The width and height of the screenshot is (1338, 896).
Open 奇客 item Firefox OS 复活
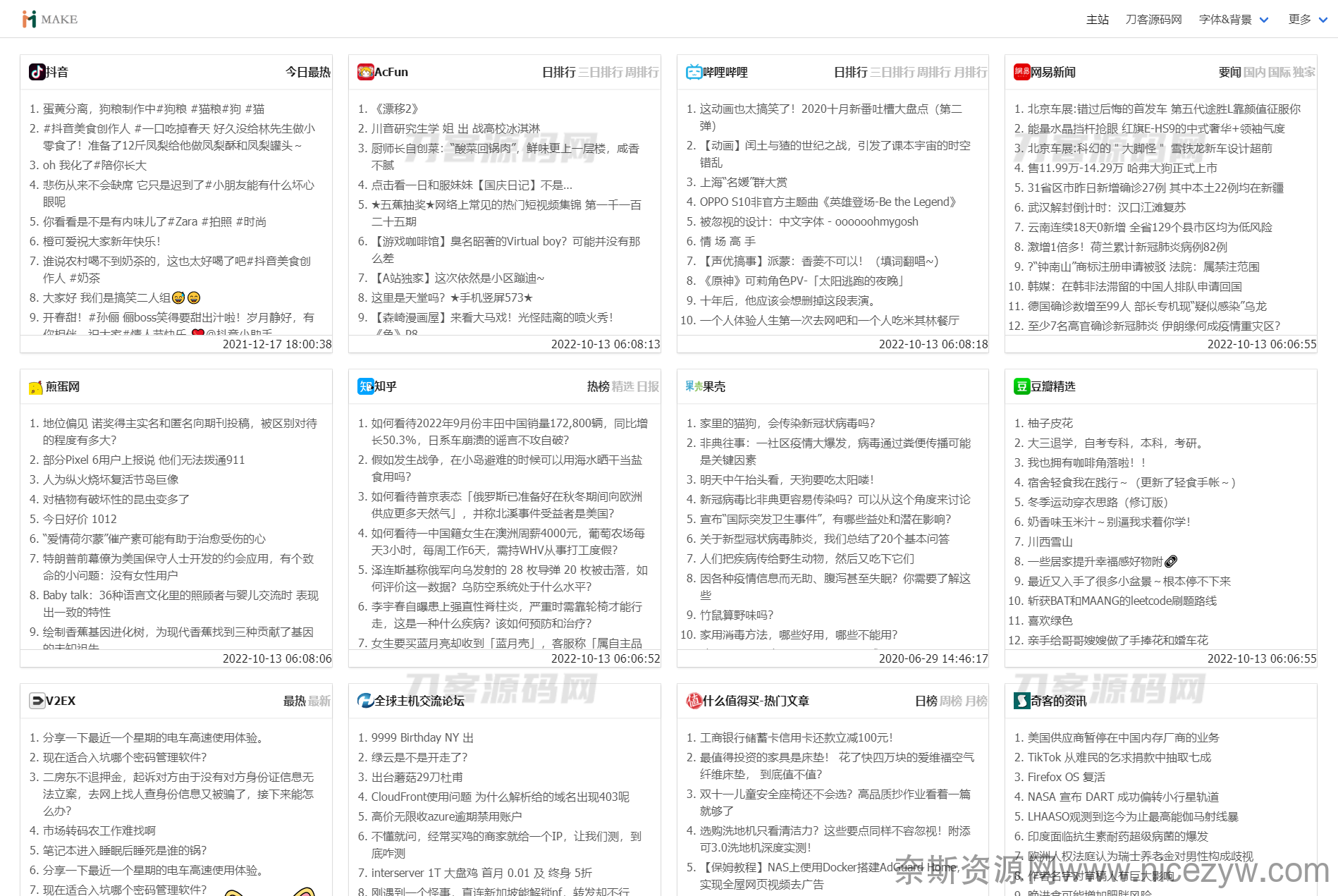pos(1067,777)
